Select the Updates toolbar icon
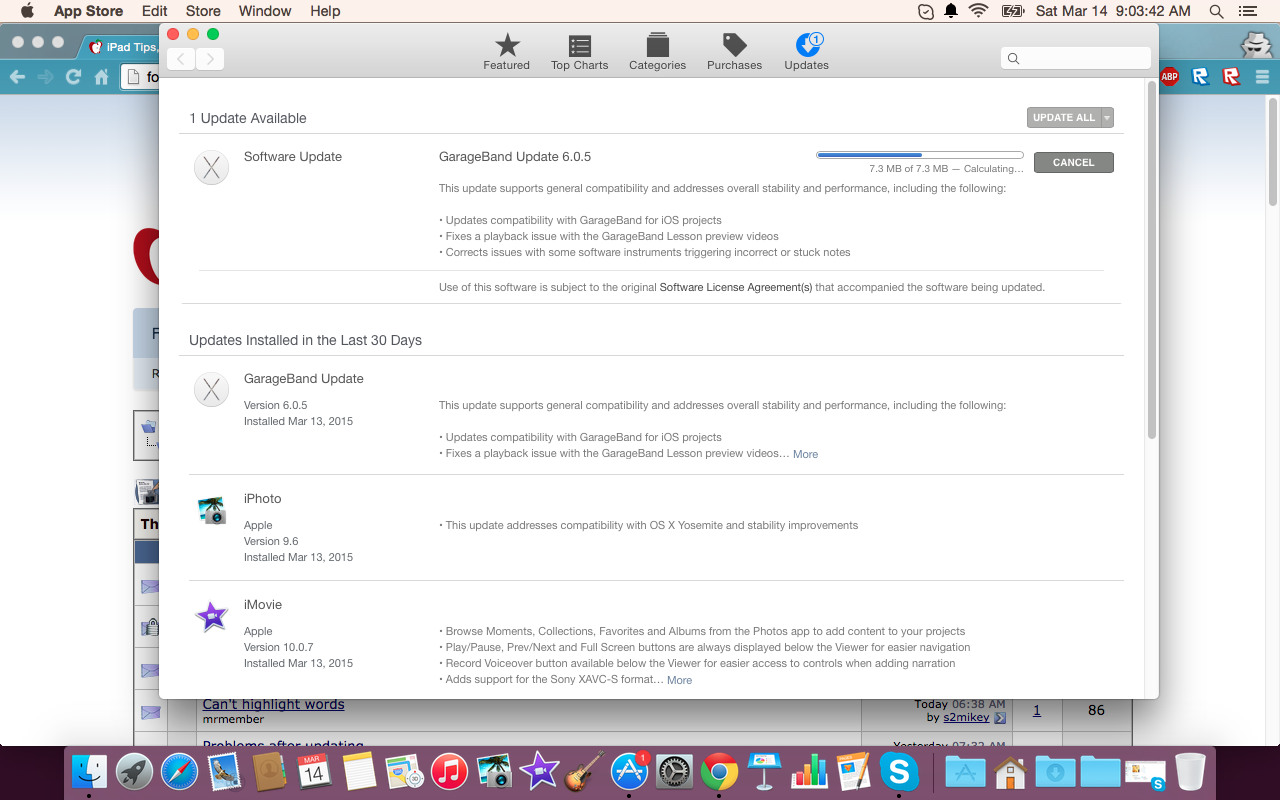This screenshot has width=1280, height=800. click(807, 51)
